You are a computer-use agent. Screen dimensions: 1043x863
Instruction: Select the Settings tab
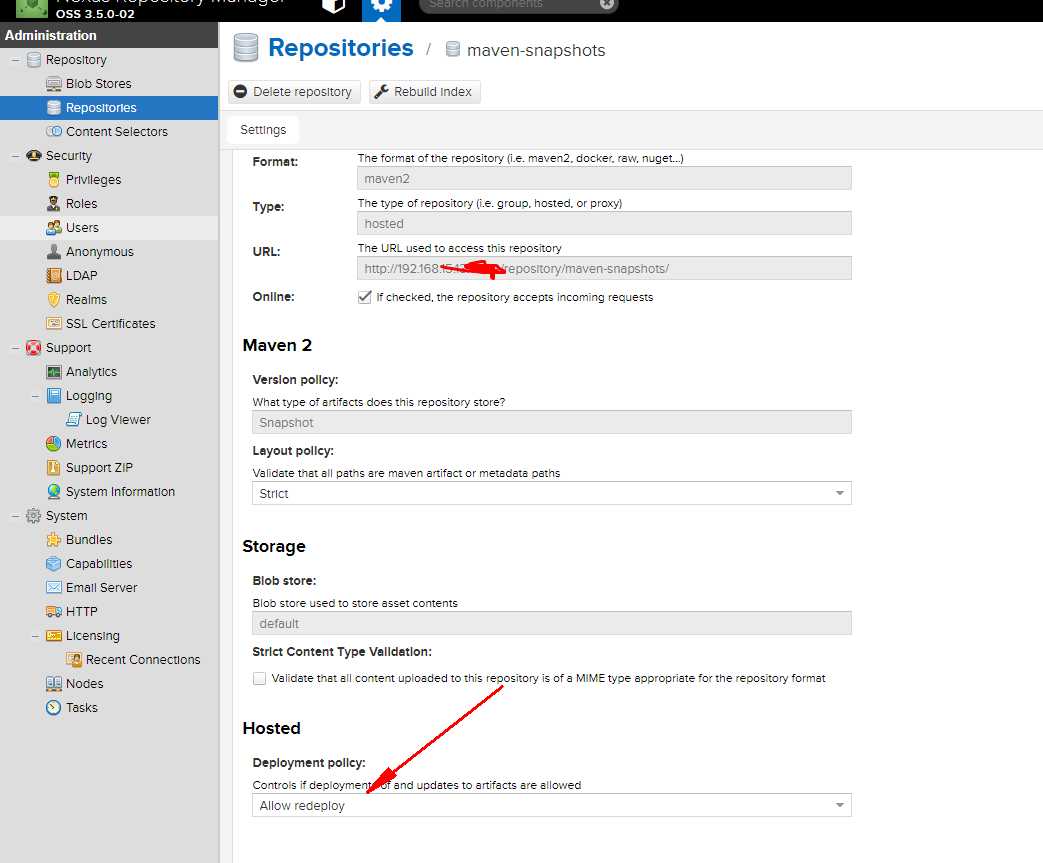[263, 130]
